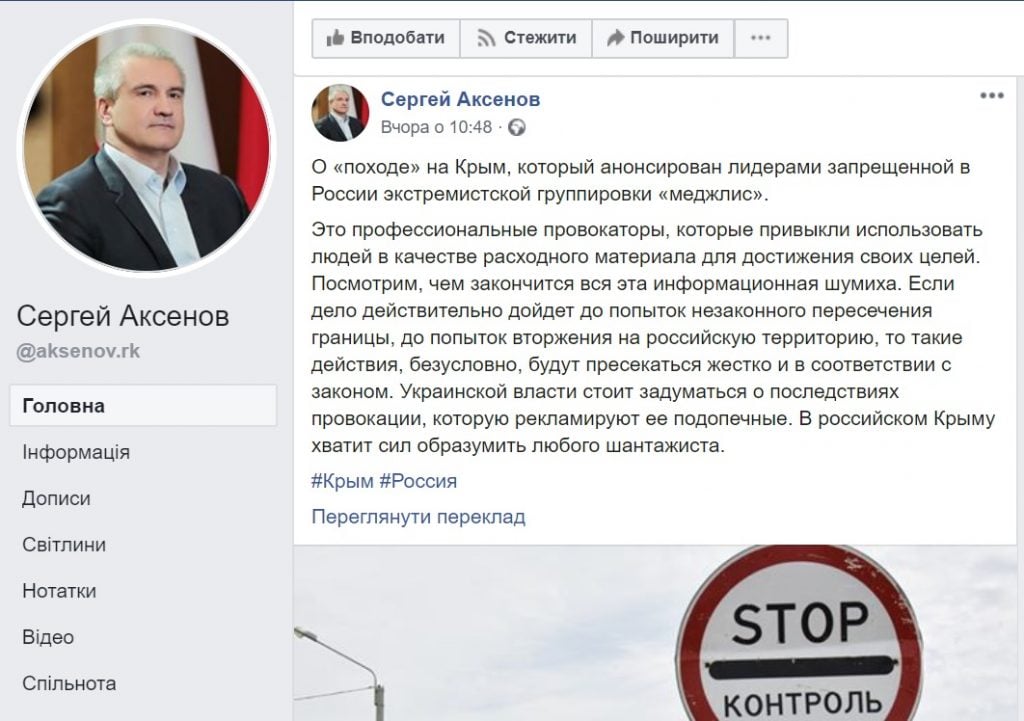Open the Нотатки sidebar section

click(59, 591)
